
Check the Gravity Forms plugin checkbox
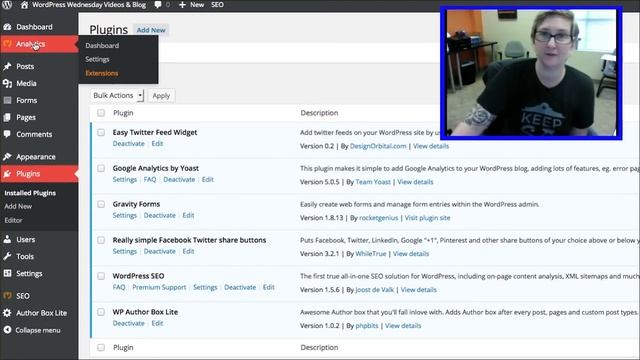(x=101, y=204)
